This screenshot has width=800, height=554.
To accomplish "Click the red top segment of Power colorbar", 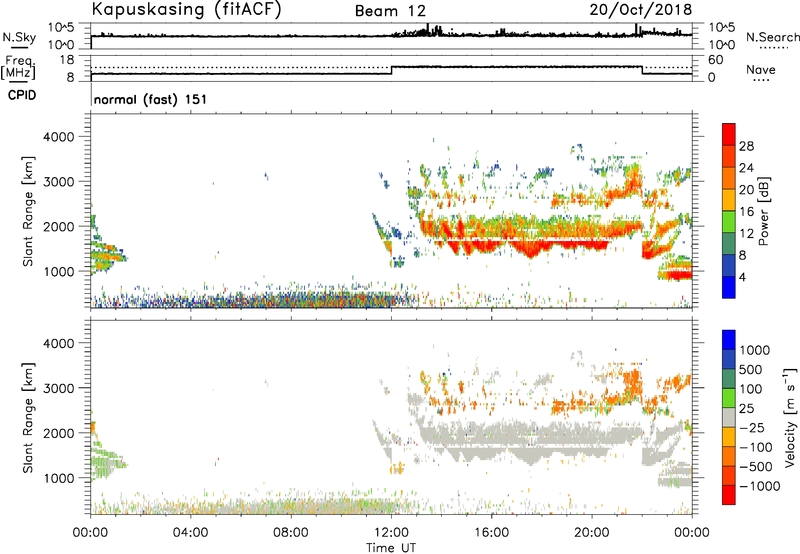I will pyautogui.click(x=729, y=134).
